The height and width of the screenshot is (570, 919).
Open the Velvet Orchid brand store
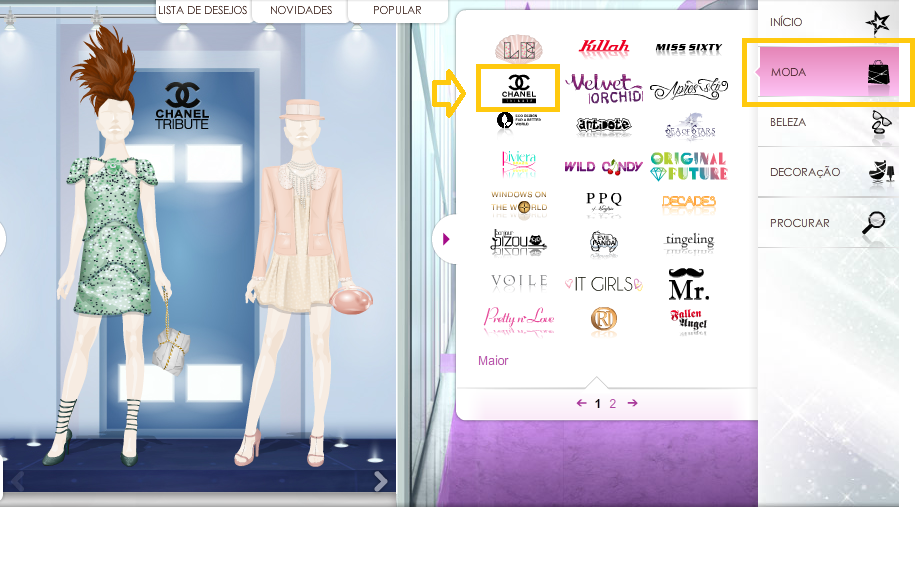pyautogui.click(x=604, y=88)
